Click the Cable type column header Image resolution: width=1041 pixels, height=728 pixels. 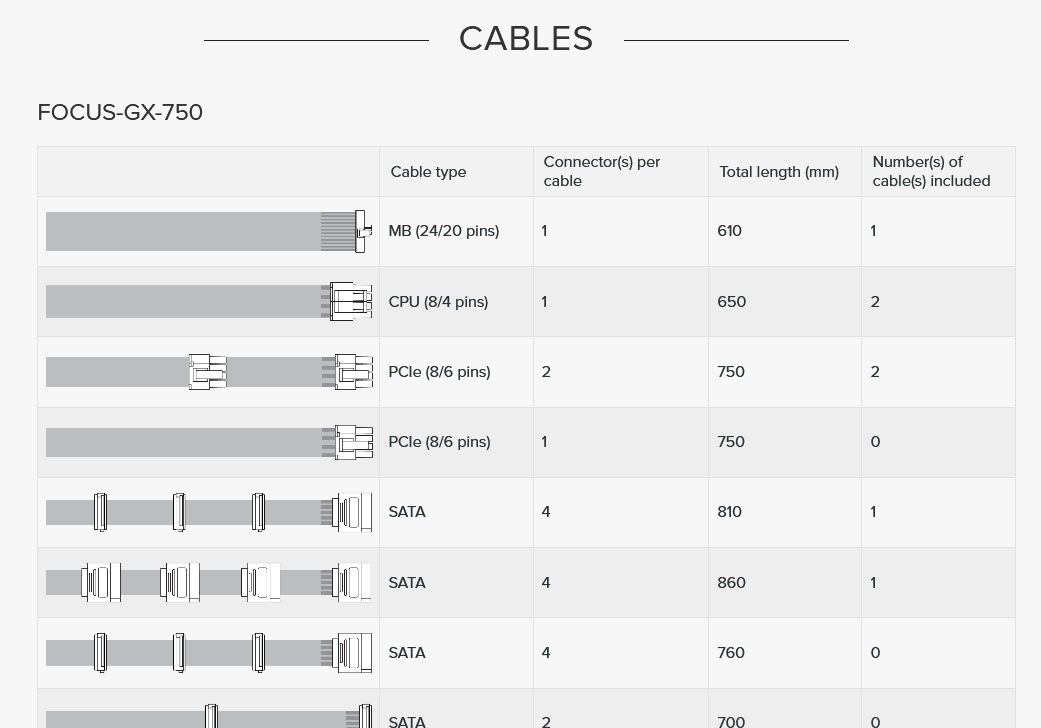pyautogui.click(x=428, y=172)
